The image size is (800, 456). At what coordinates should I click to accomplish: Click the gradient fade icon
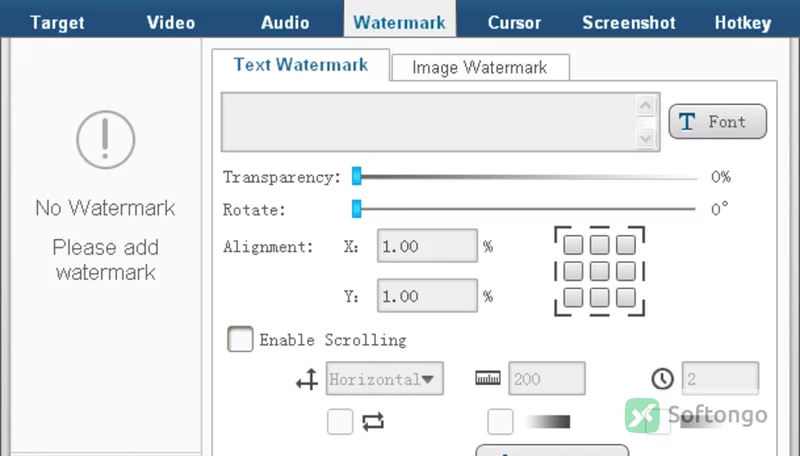click(548, 422)
